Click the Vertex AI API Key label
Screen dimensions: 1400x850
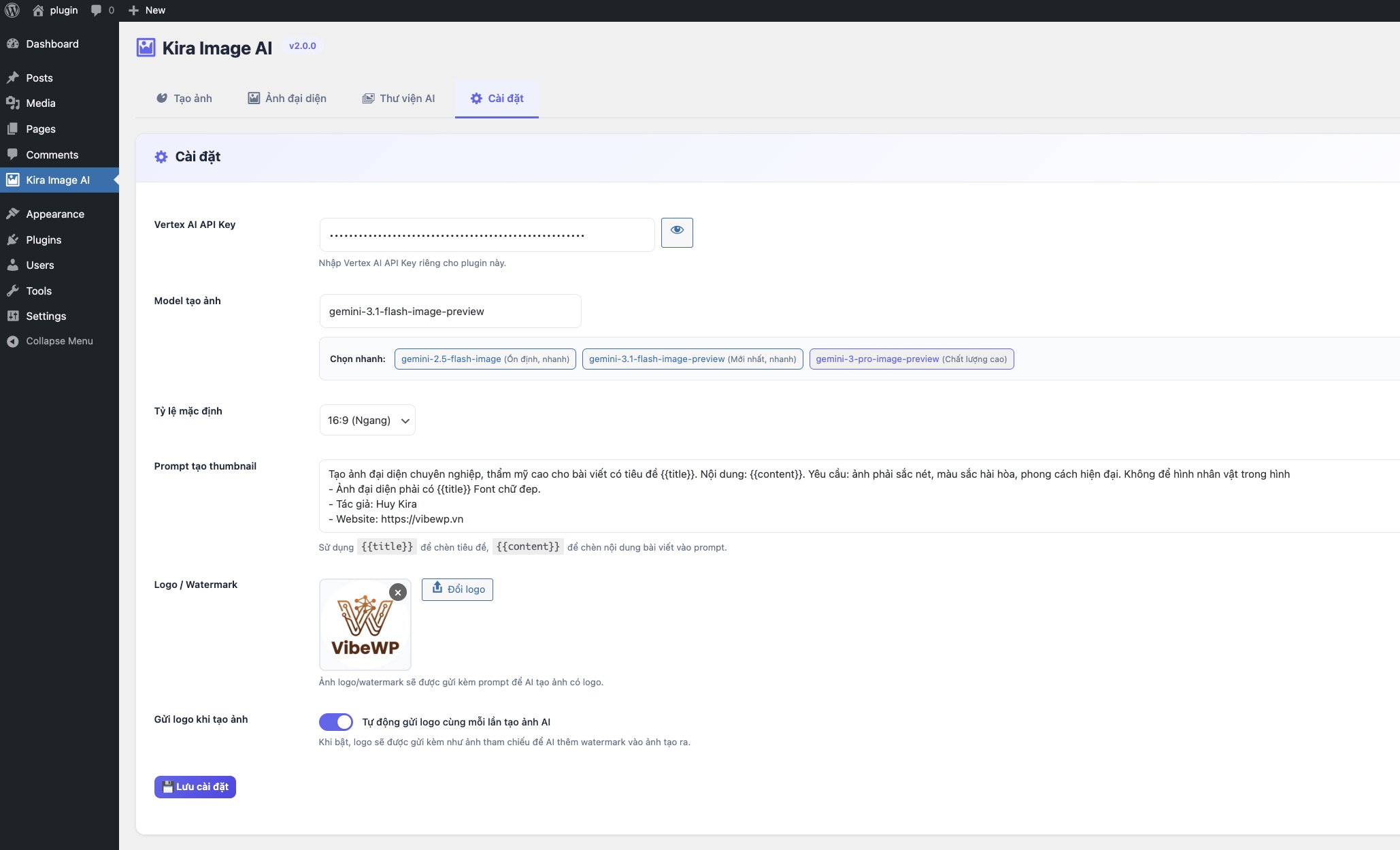coord(195,225)
